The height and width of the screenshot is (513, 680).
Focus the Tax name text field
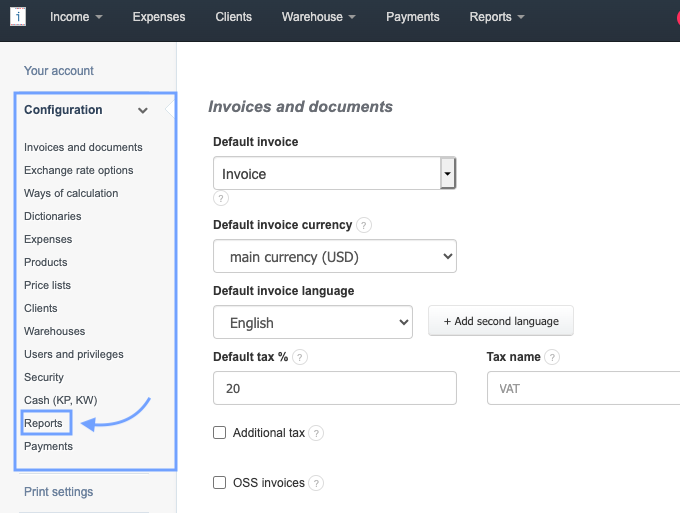(x=582, y=388)
